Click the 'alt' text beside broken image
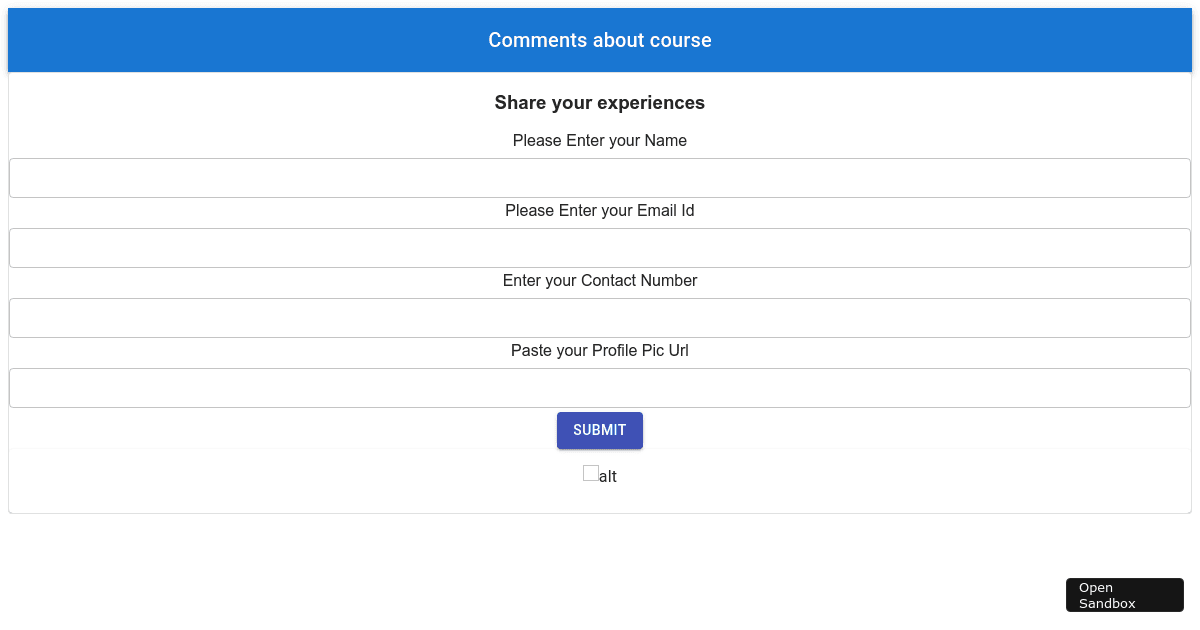 [x=608, y=477]
